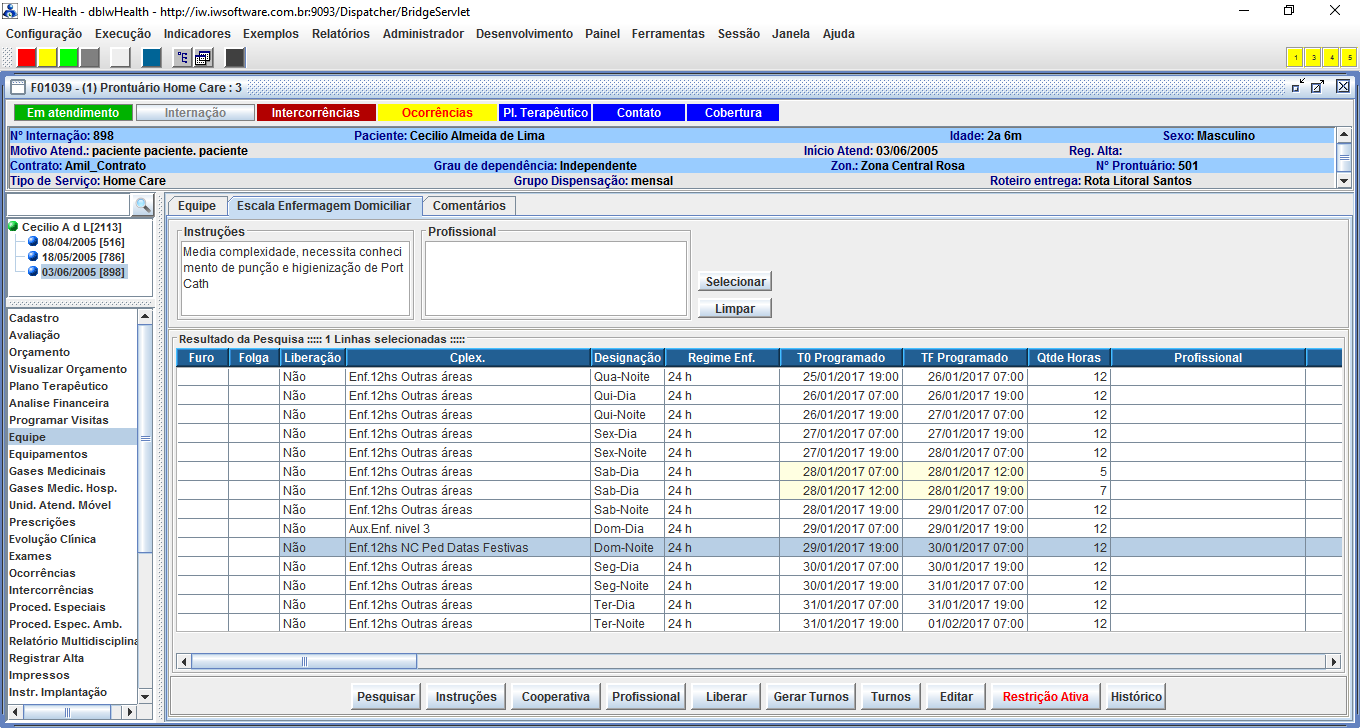Click the tree-structure icon in the toolbar
The image size is (1360, 728).
coord(182,57)
